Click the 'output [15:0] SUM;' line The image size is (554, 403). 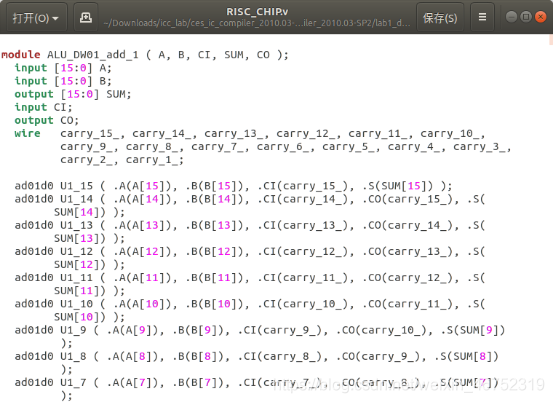pyautogui.click(x=73, y=94)
